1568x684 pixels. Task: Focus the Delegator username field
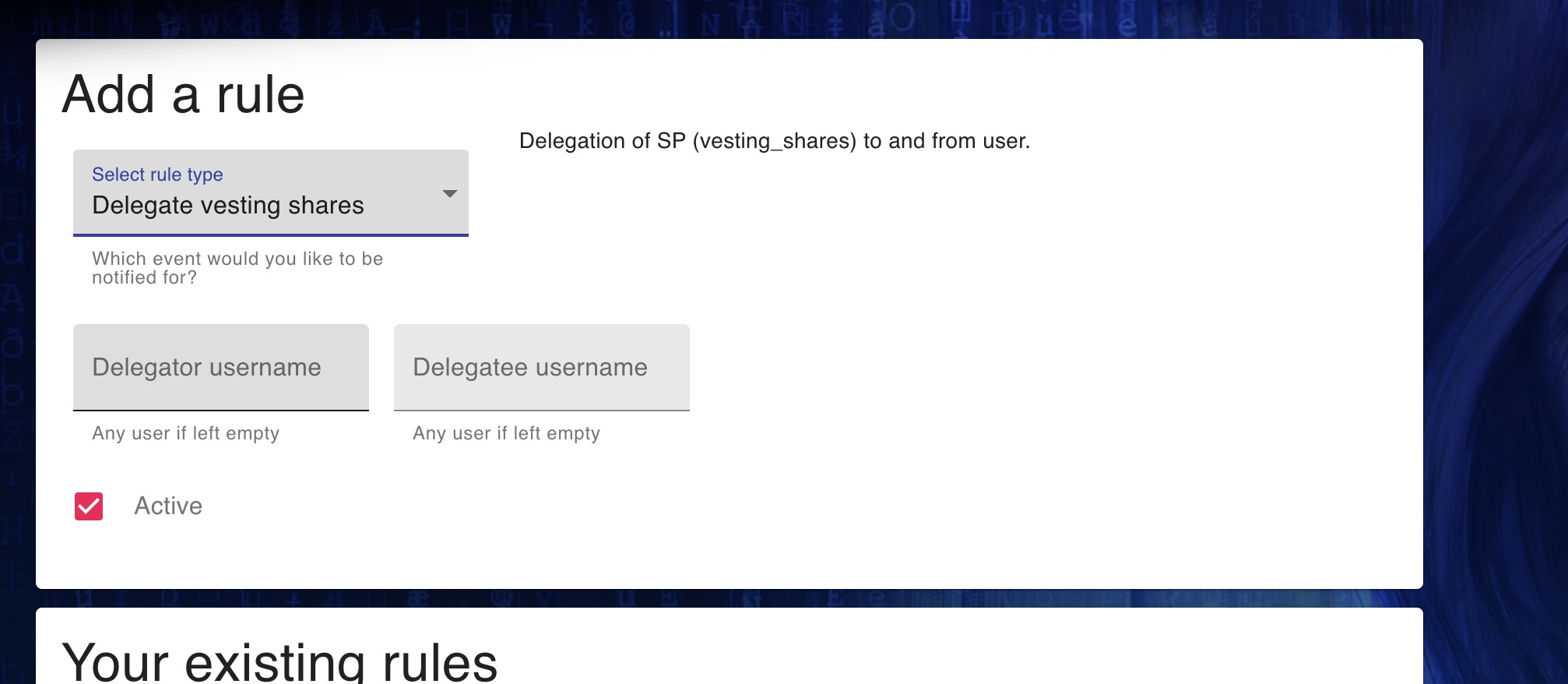(x=221, y=368)
